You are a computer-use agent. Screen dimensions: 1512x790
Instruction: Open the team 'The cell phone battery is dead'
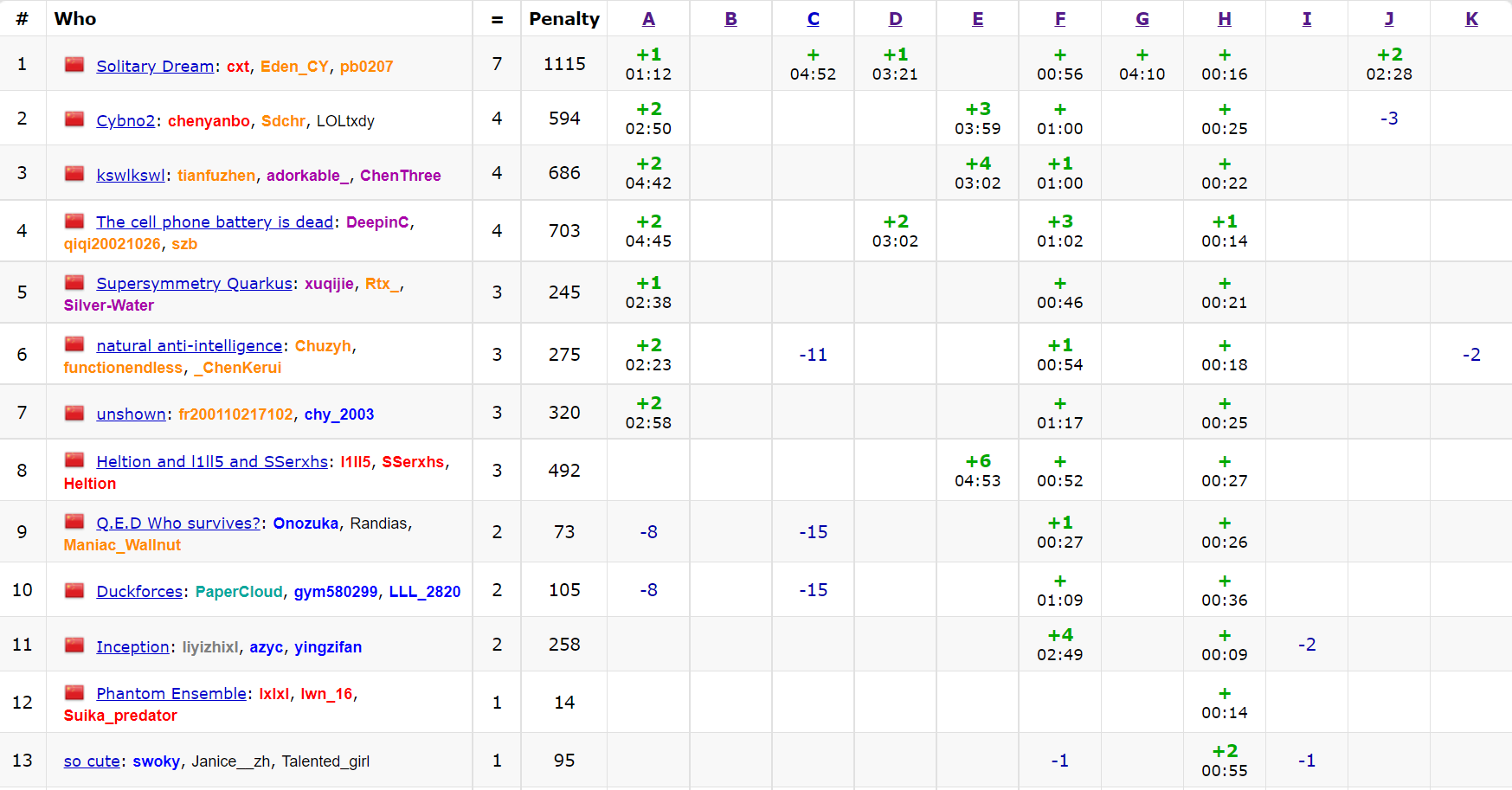pyautogui.click(x=214, y=222)
